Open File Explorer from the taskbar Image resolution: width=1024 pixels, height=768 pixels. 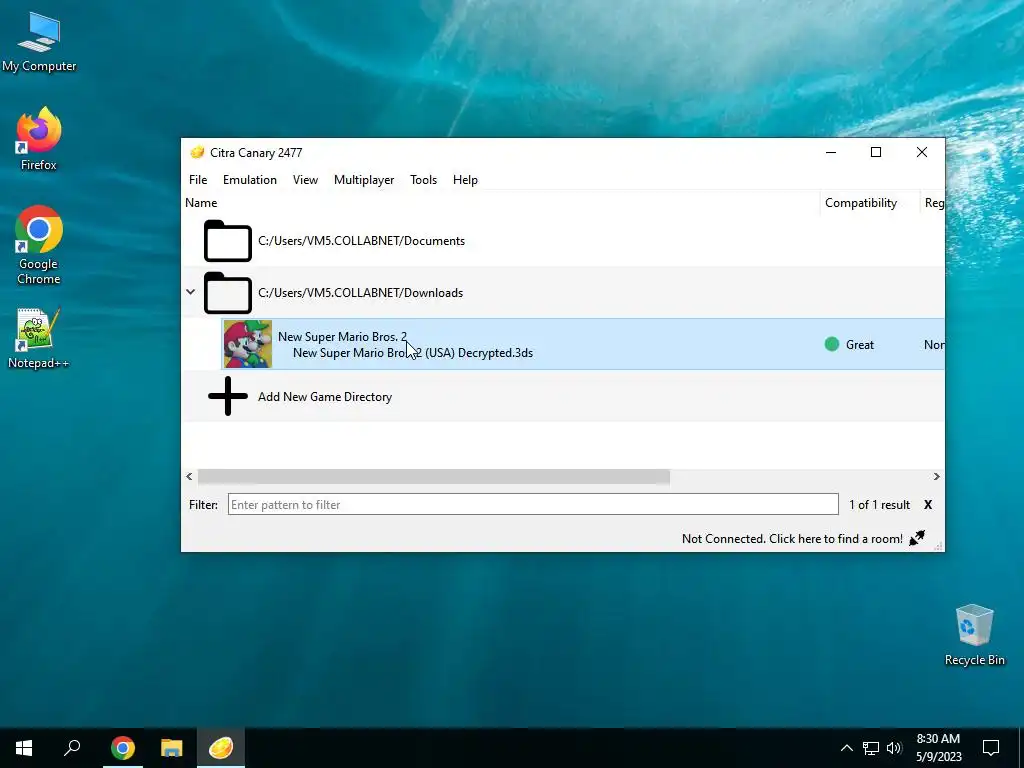[x=172, y=748]
